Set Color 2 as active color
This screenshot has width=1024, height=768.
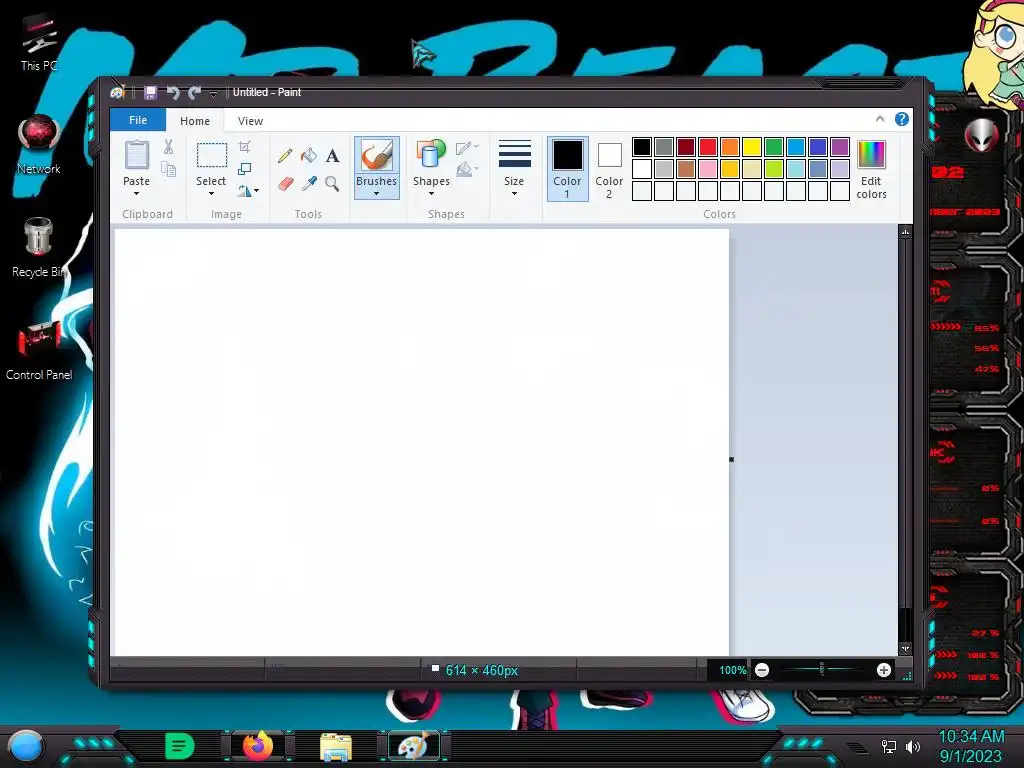pos(609,169)
